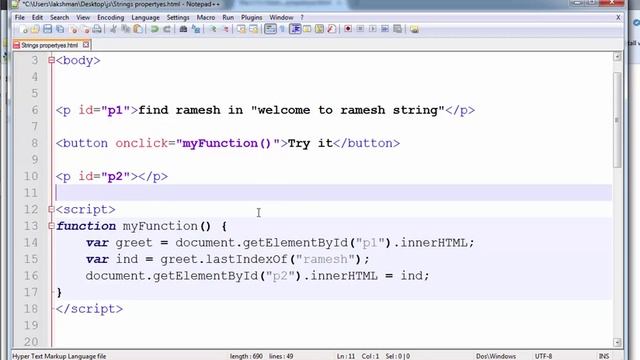This screenshot has height=360, width=640.
Task: Click 'Try it' text on line 8
Action: pyautogui.click(x=310, y=143)
